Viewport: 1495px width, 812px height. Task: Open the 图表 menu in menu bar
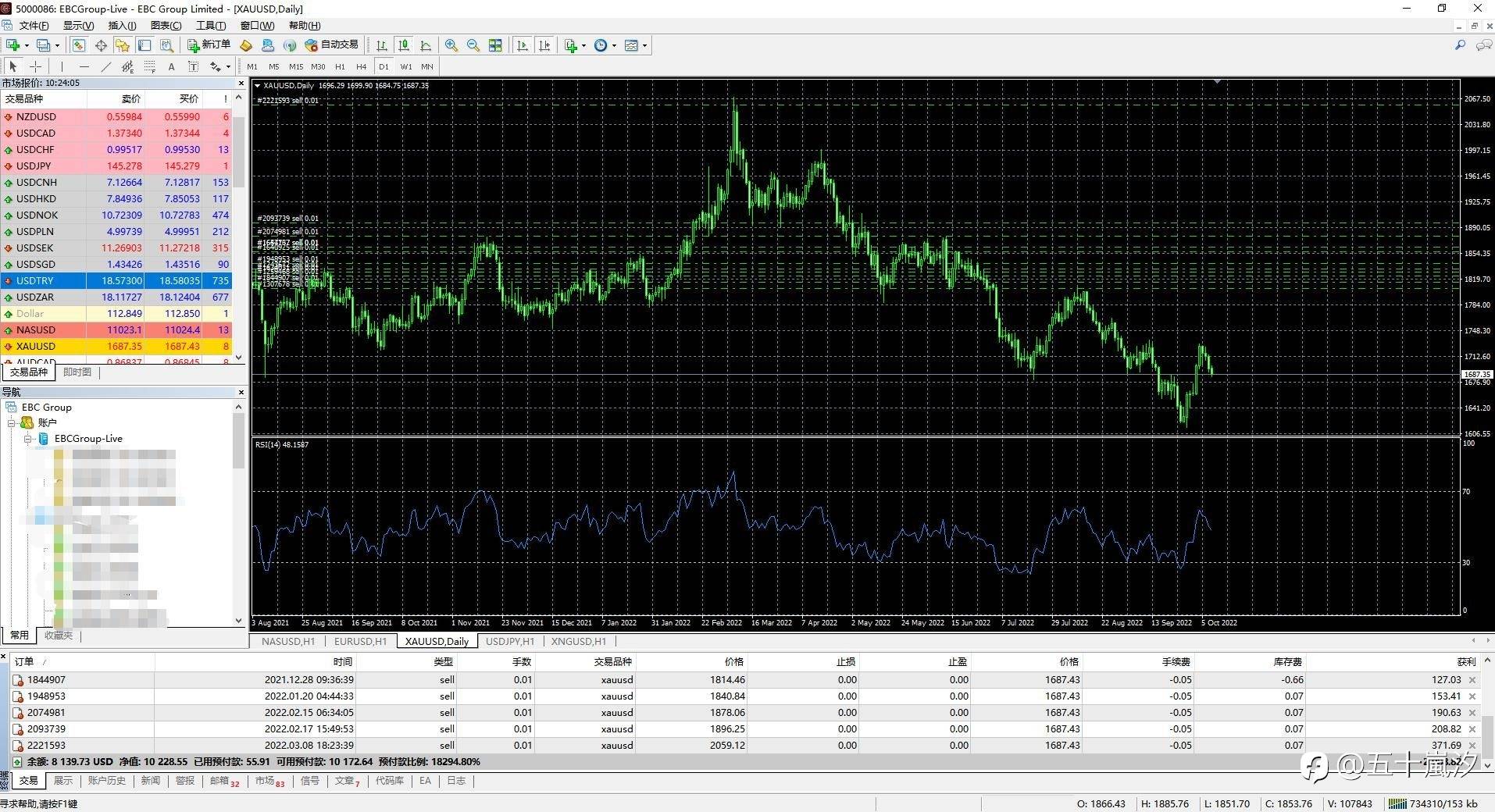(166, 26)
